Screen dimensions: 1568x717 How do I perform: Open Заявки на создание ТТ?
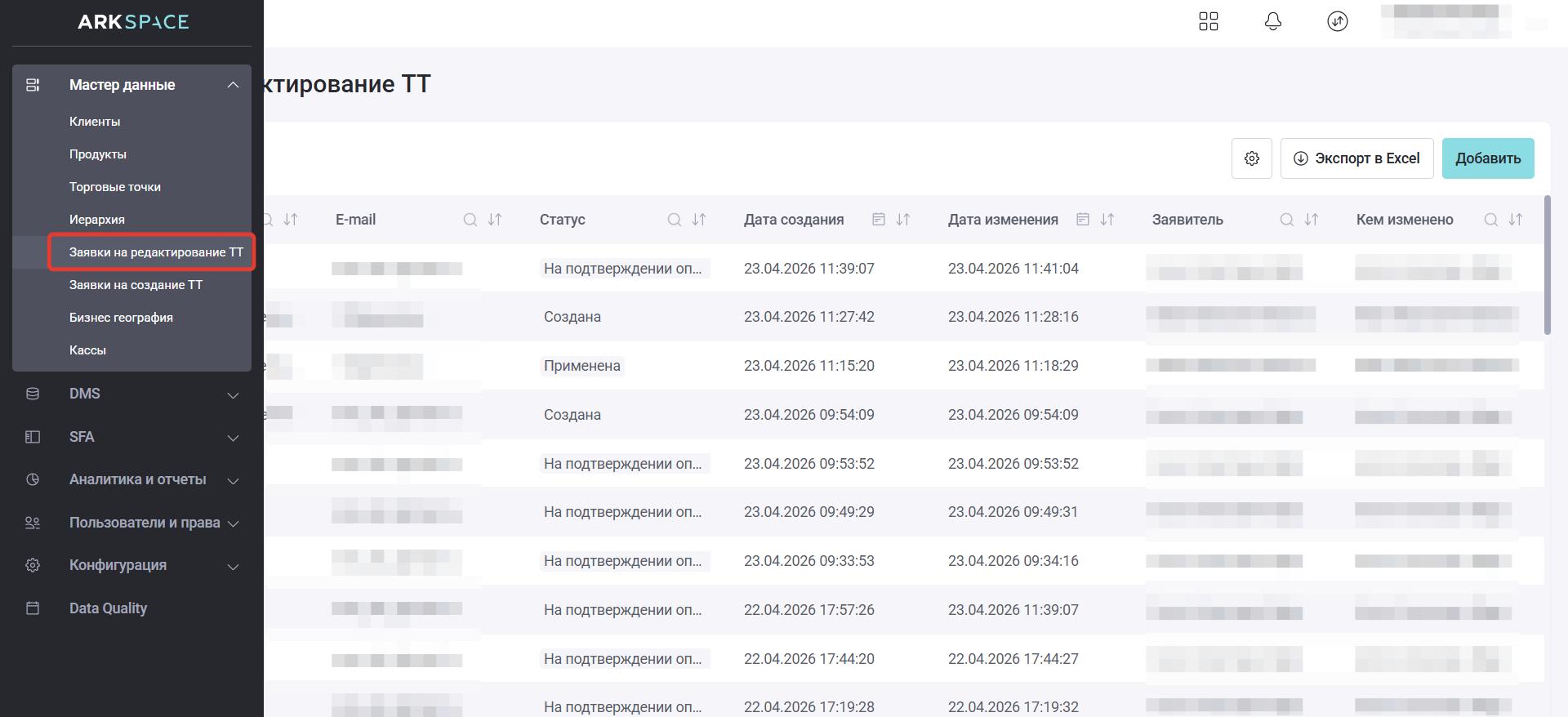point(136,285)
